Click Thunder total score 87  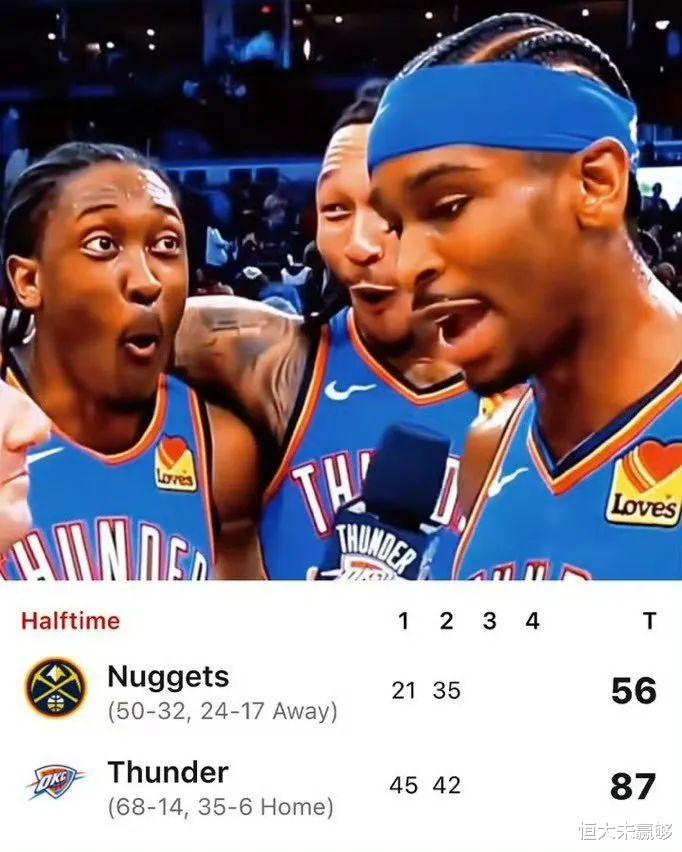[x=633, y=786]
